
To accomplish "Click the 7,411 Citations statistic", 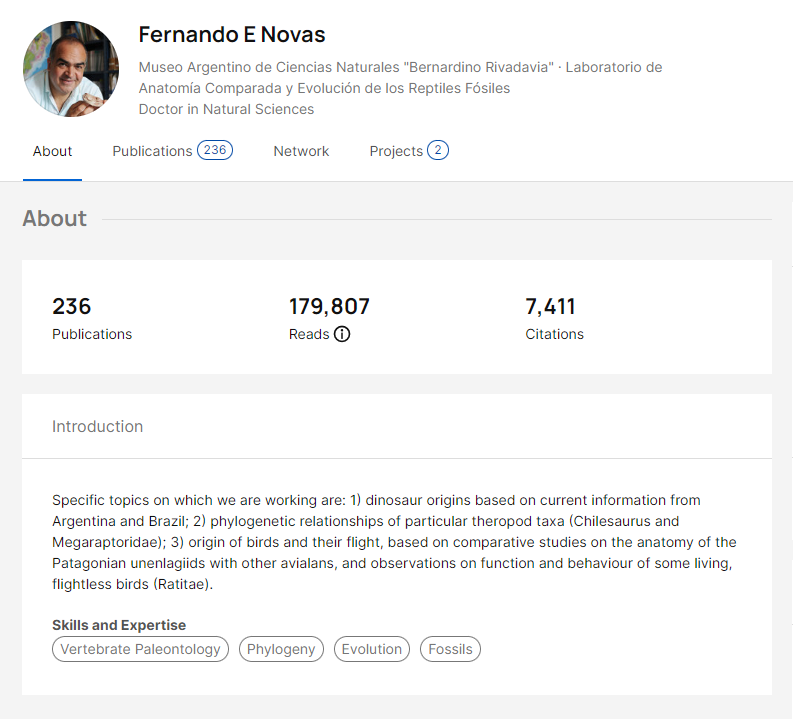I will click(x=554, y=319).
